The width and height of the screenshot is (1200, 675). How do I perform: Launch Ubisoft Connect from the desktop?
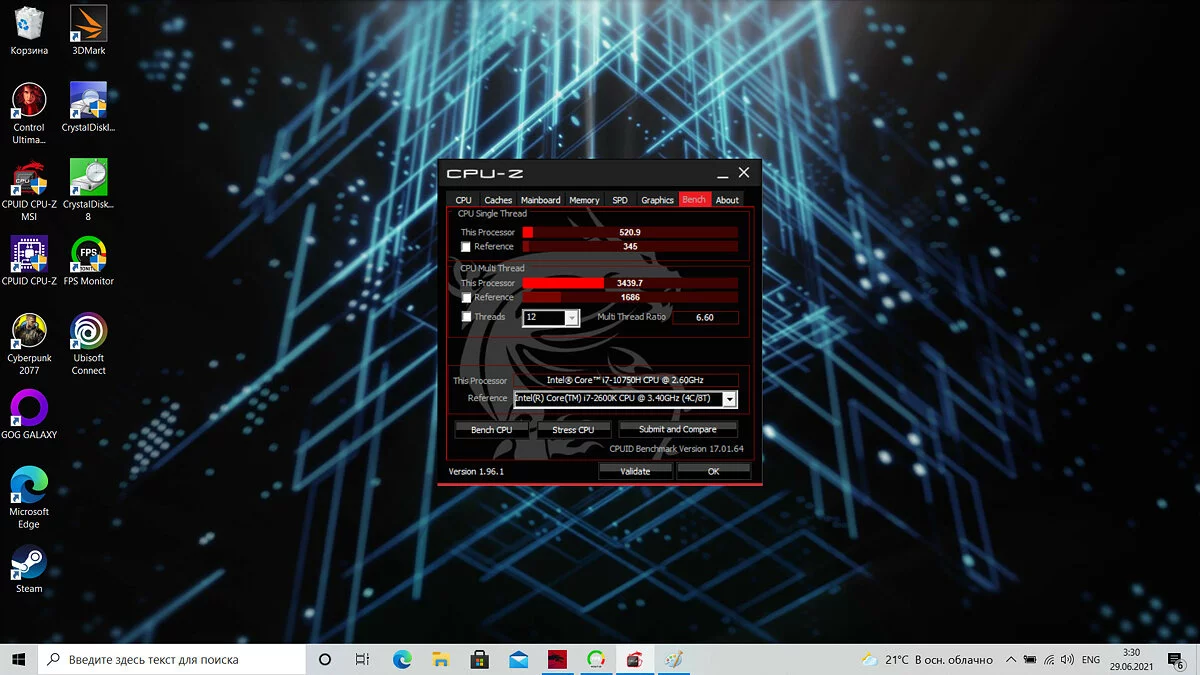click(88, 333)
